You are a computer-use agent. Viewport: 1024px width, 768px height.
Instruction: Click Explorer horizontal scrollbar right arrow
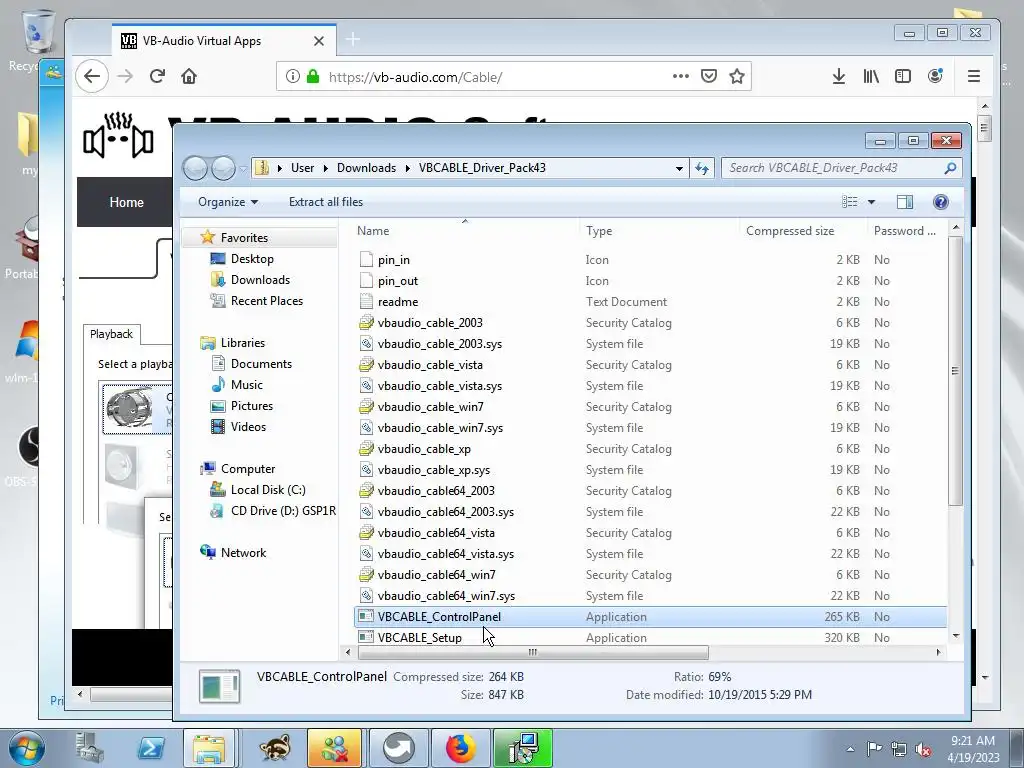pyautogui.click(x=938, y=652)
